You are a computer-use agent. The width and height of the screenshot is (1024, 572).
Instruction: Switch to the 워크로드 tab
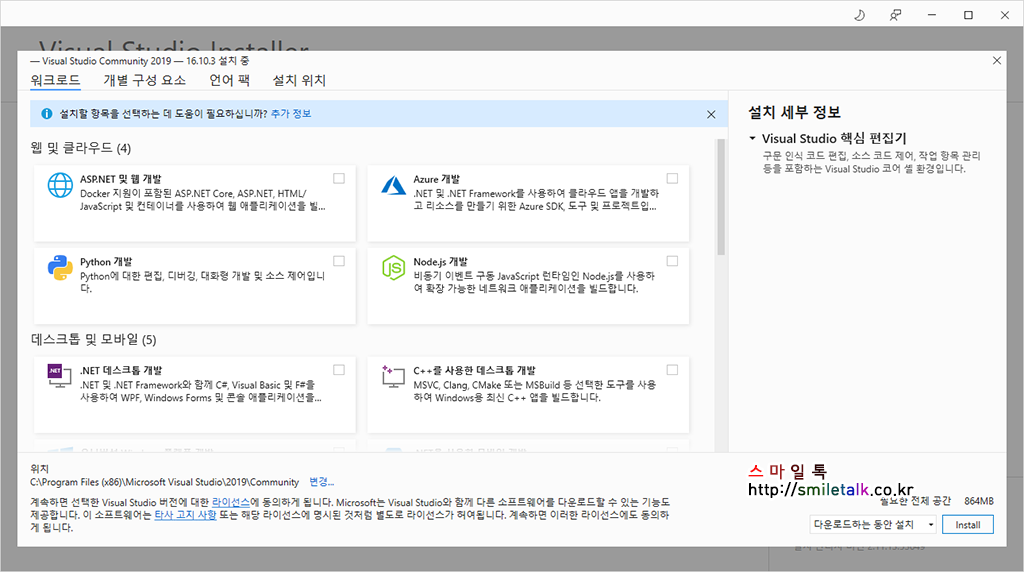tap(56, 80)
